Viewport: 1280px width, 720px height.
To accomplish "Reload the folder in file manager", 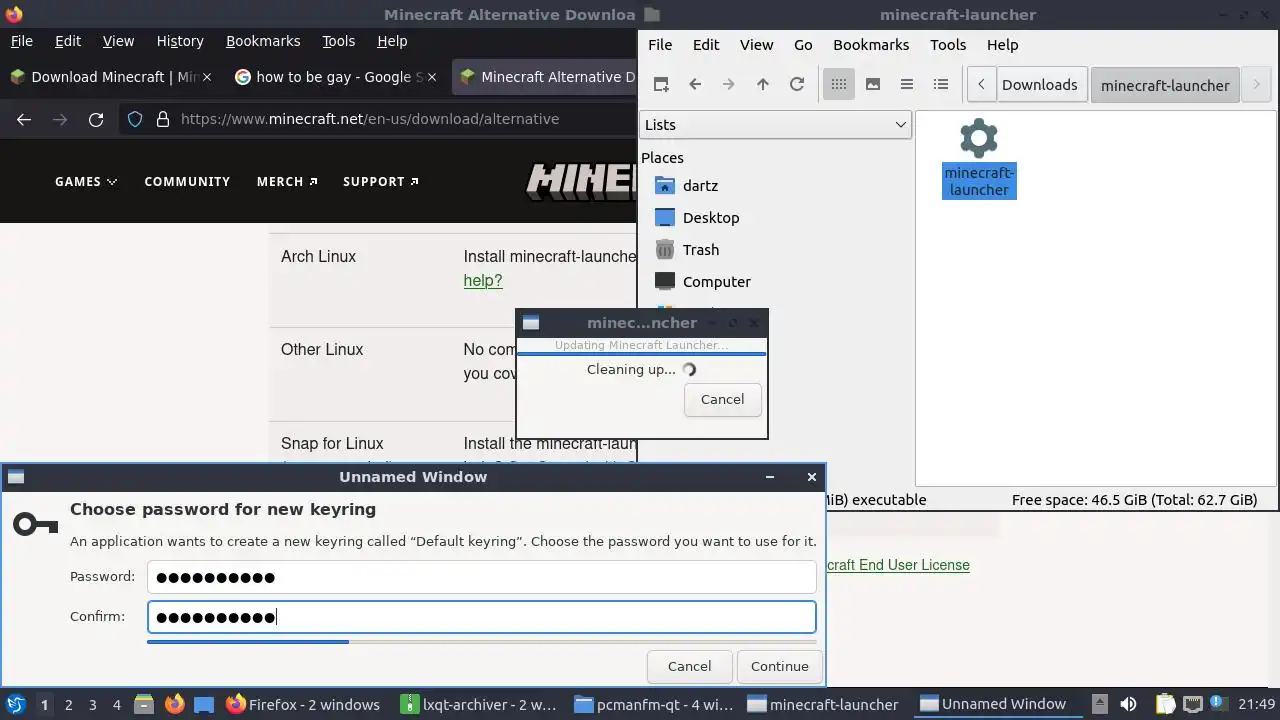I will coord(797,85).
